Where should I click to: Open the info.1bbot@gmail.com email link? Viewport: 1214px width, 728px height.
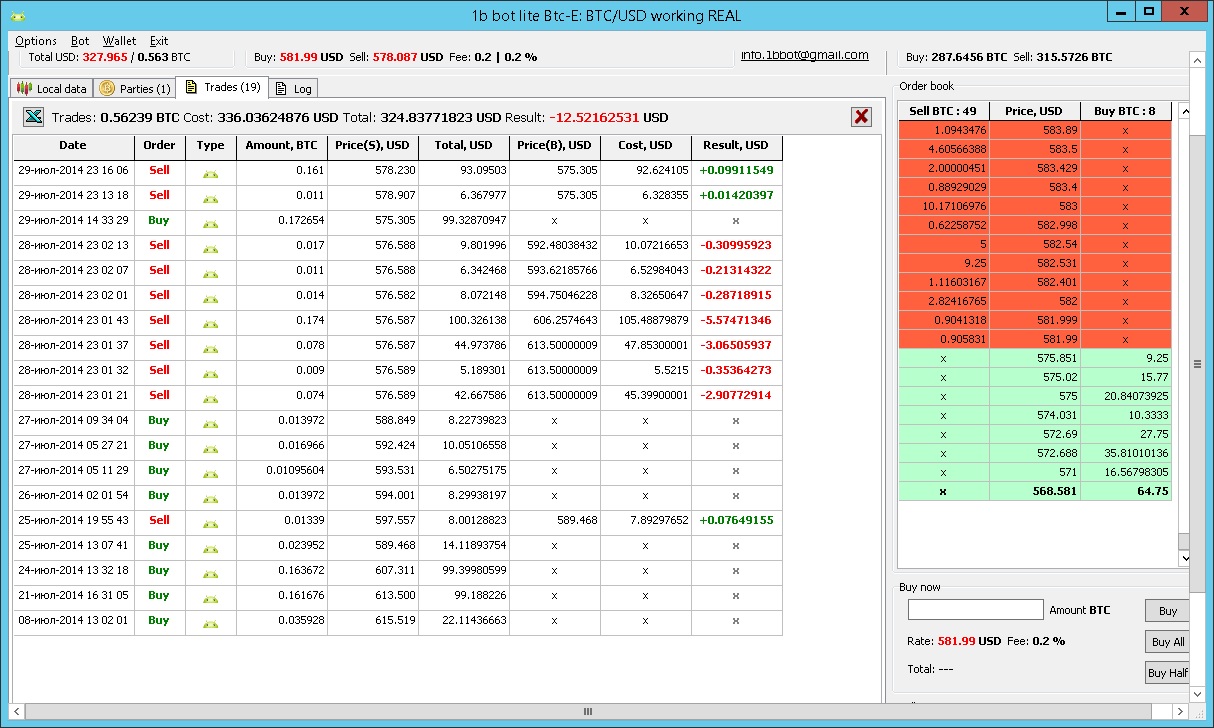[805, 55]
